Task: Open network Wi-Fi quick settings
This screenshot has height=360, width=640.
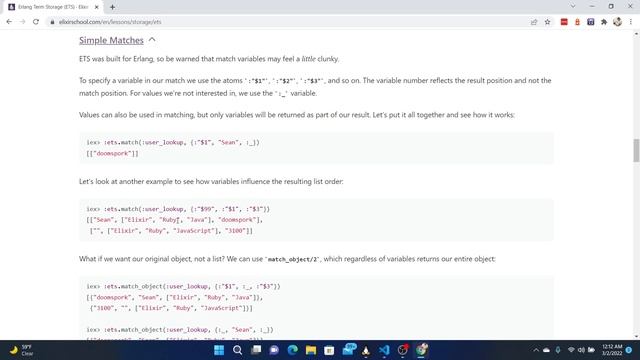Action: [571, 350]
